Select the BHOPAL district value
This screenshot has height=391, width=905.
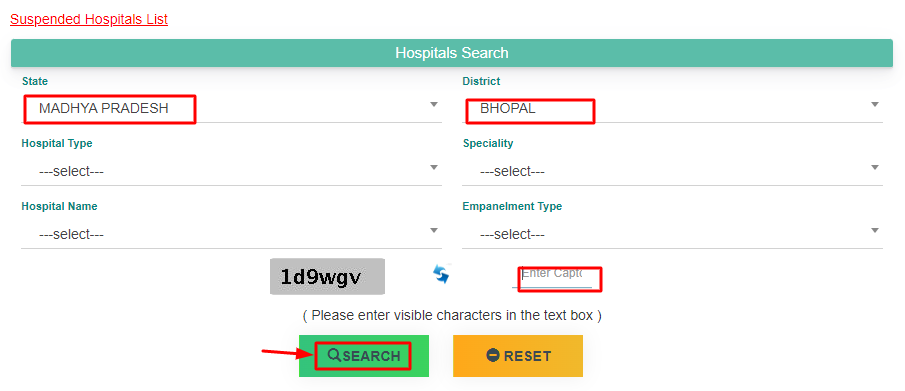508,108
